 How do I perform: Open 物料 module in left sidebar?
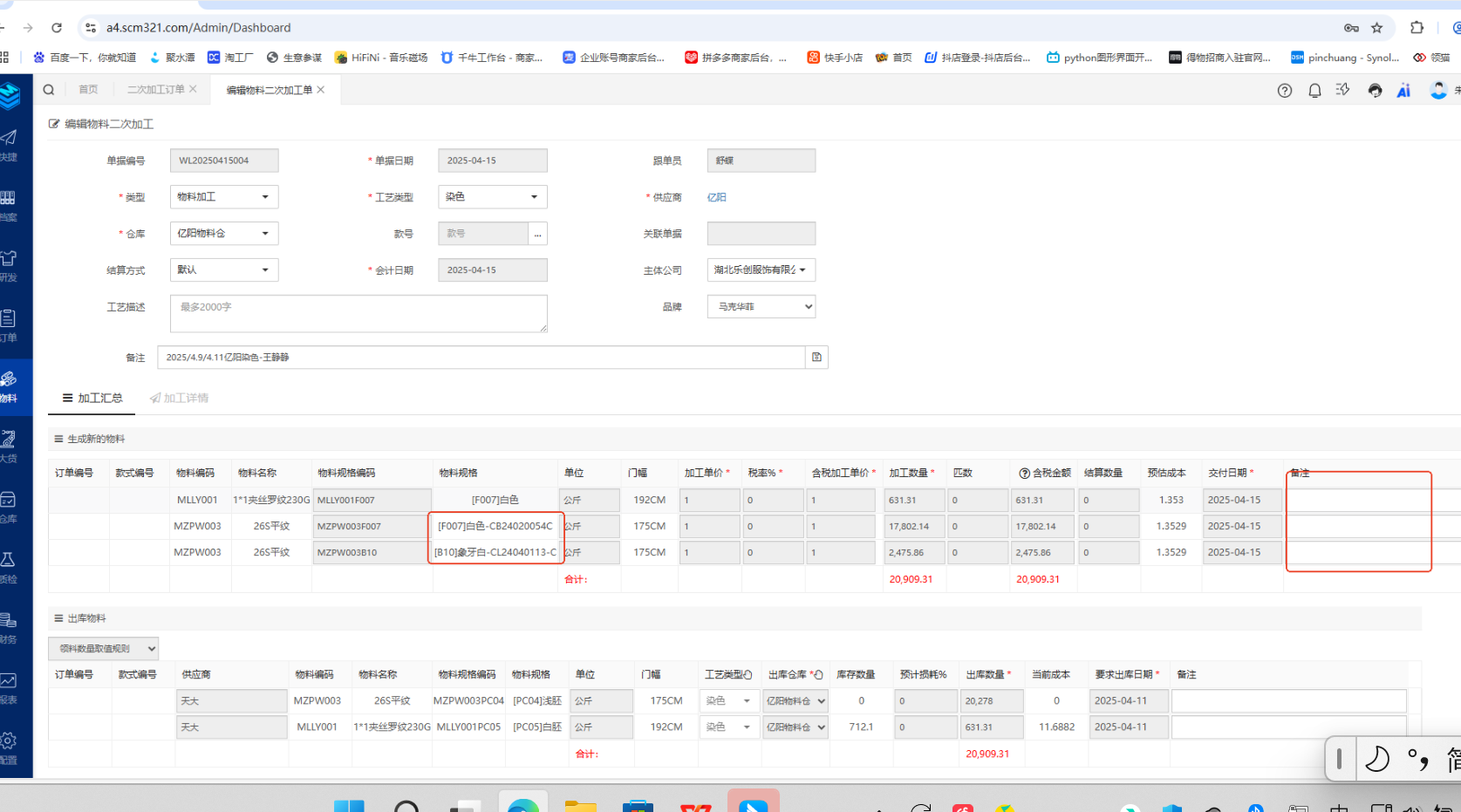click(10, 386)
